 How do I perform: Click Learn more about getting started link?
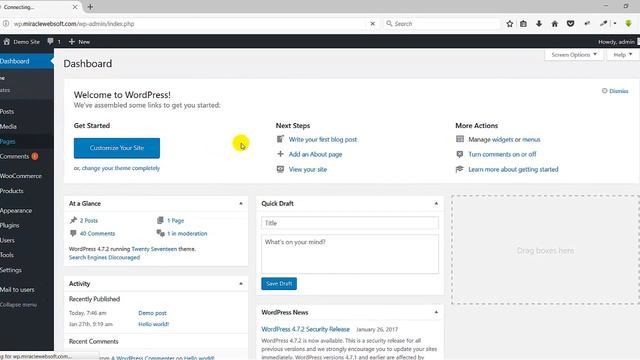[513, 169]
